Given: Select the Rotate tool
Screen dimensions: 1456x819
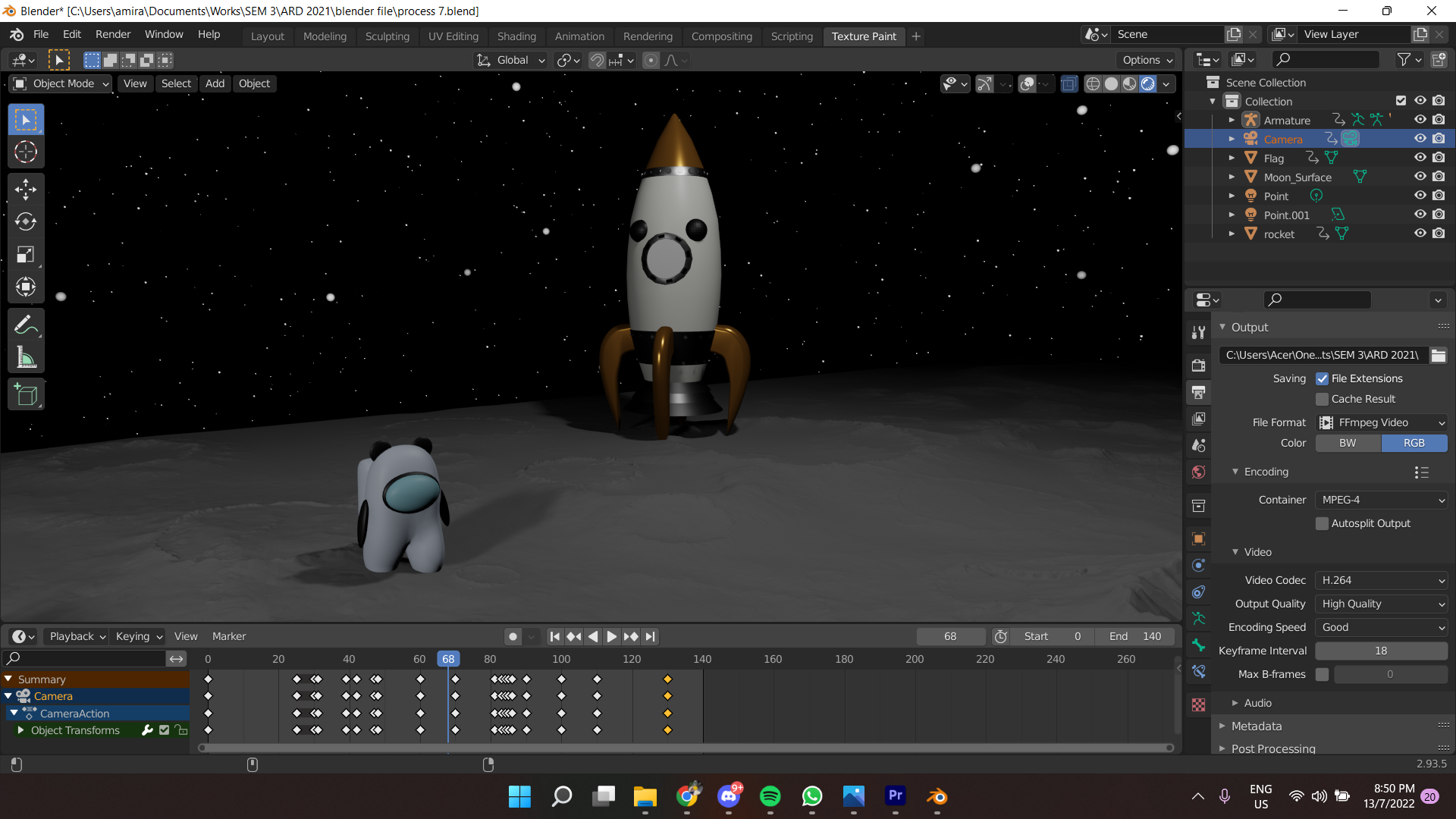Looking at the screenshot, I should [x=26, y=221].
